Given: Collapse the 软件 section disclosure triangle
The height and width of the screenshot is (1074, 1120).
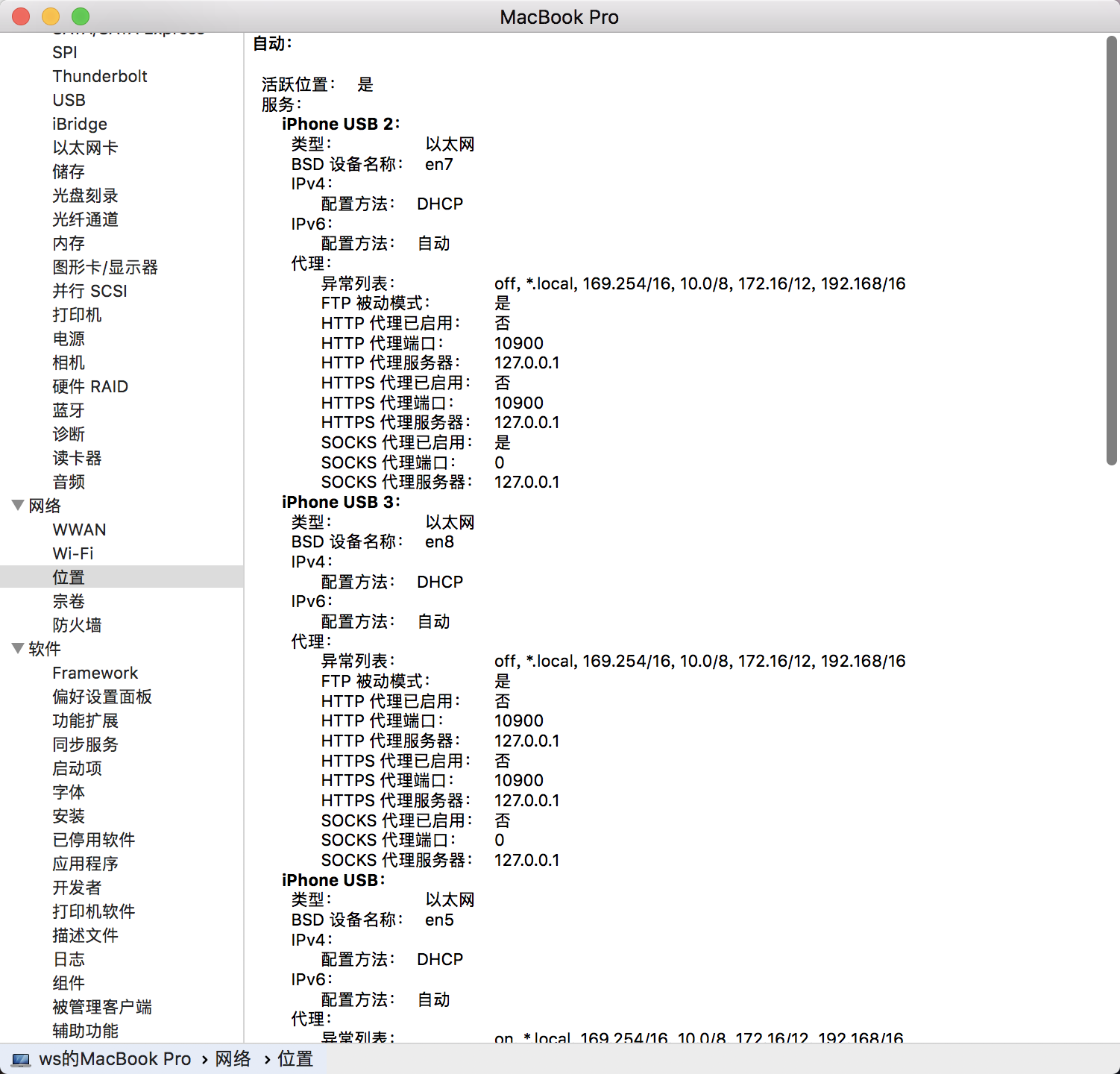Looking at the screenshot, I should click(18, 649).
